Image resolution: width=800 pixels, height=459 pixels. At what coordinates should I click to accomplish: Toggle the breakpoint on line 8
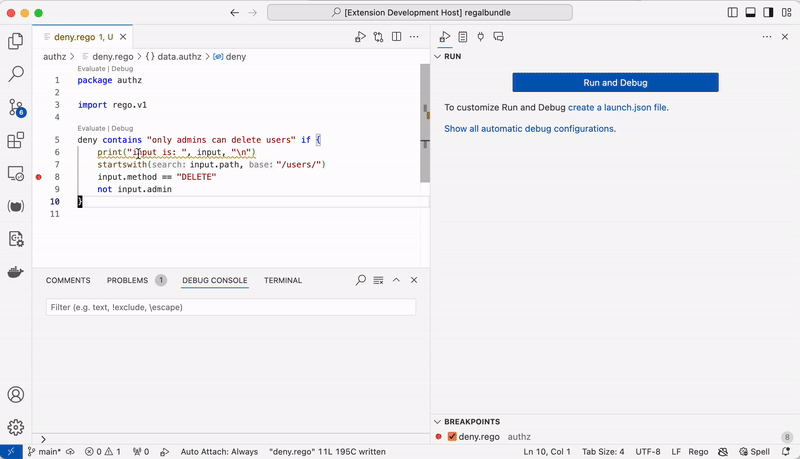[x=39, y=177]
